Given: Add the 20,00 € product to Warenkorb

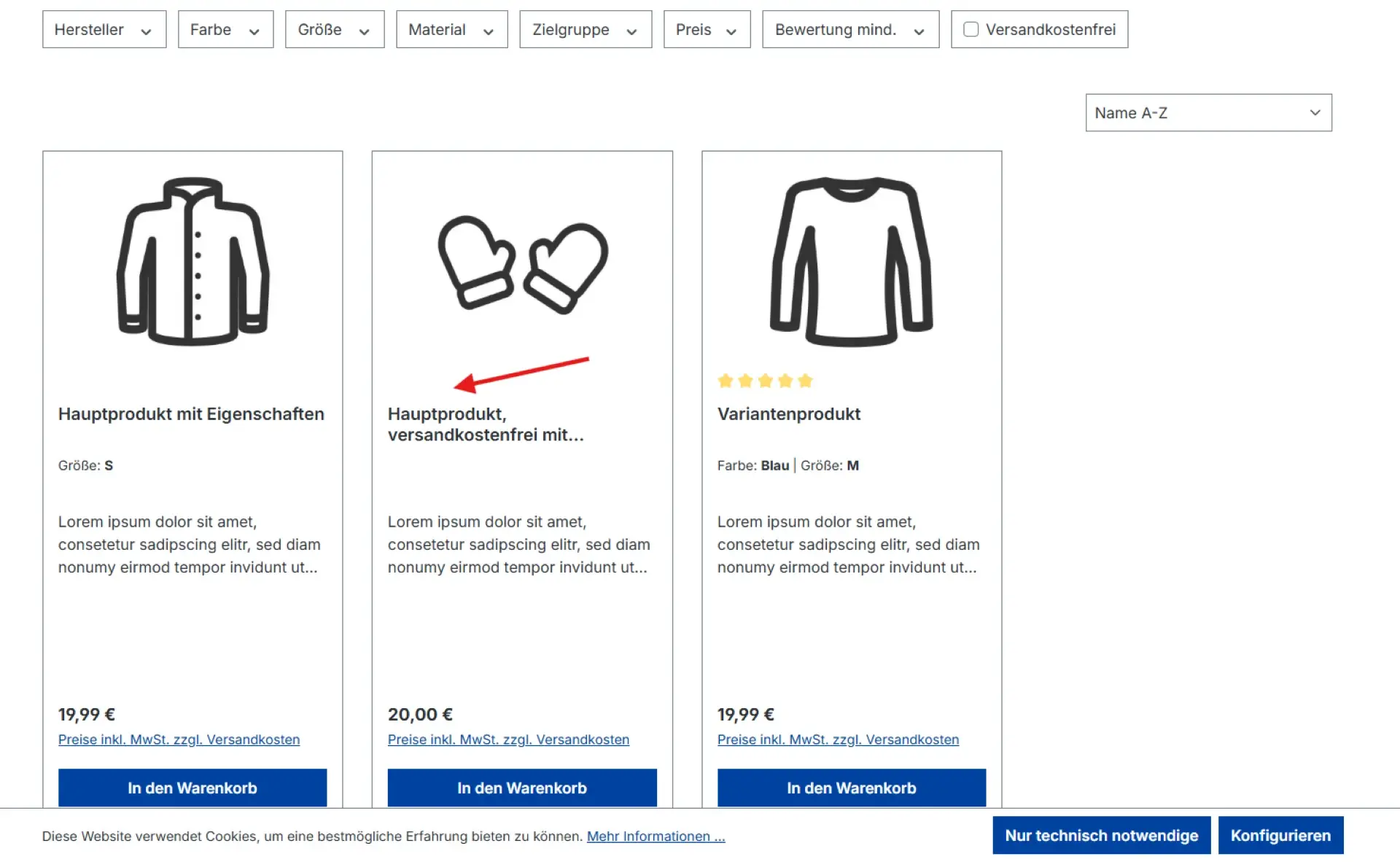Looking at the screenshot, I should (x=522, y=788).
